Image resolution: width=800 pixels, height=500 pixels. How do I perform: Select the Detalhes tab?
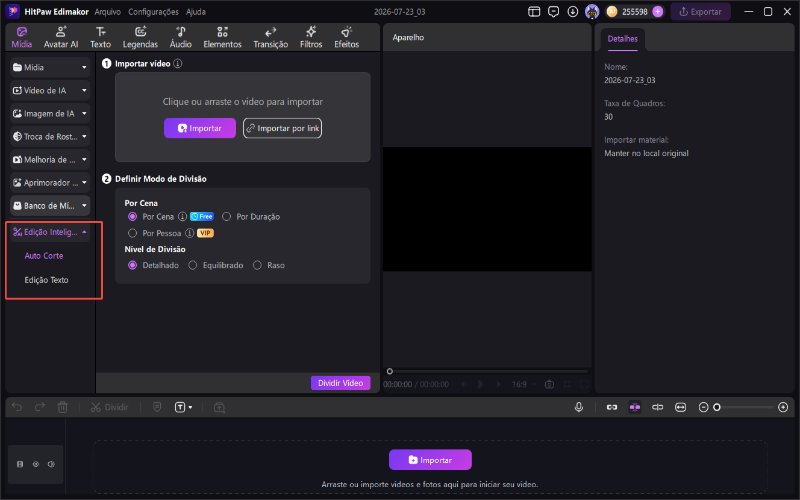[x=622, y=39]
